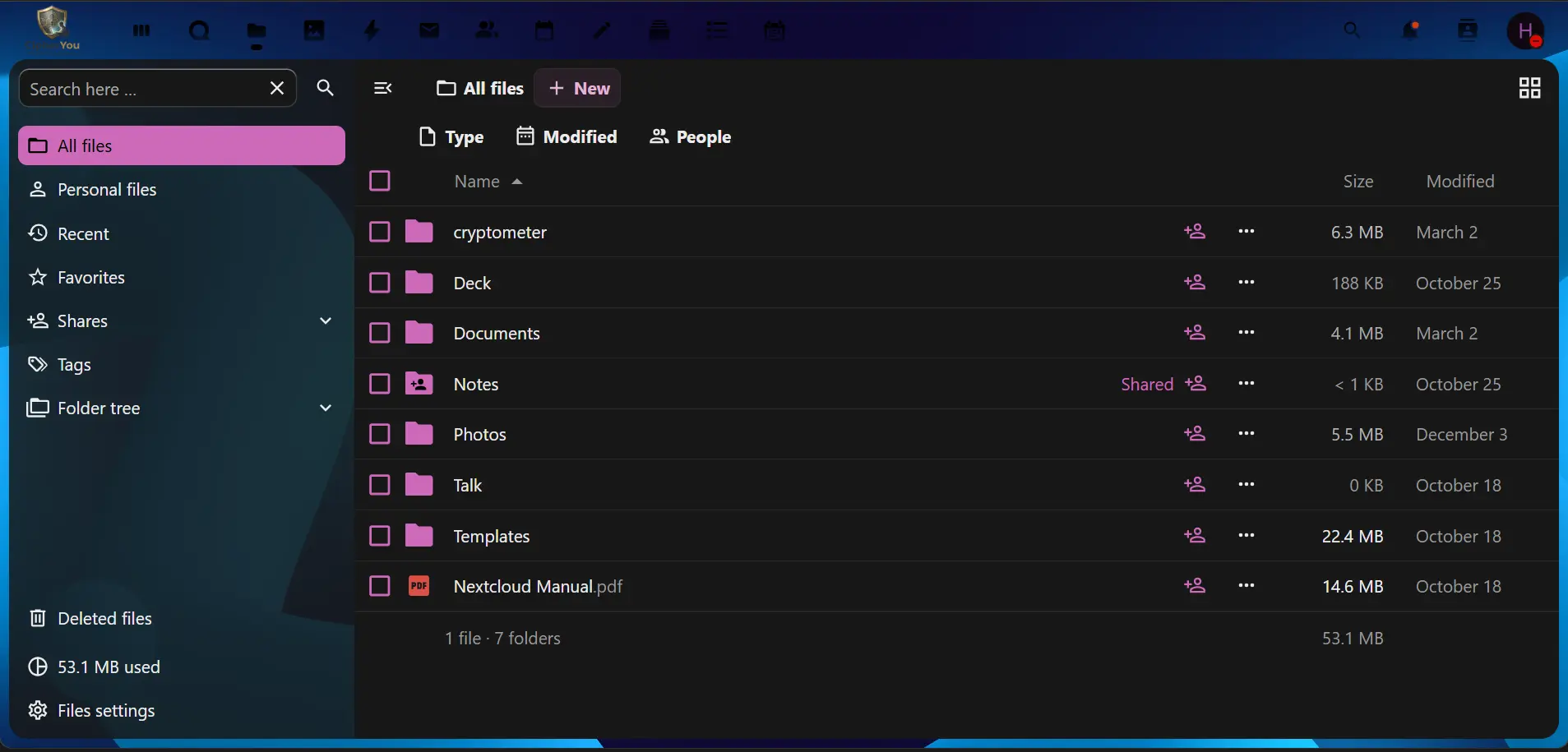Open the Dashboard app from top bar
The image size is (1568, 752).
tap(141, 31)
